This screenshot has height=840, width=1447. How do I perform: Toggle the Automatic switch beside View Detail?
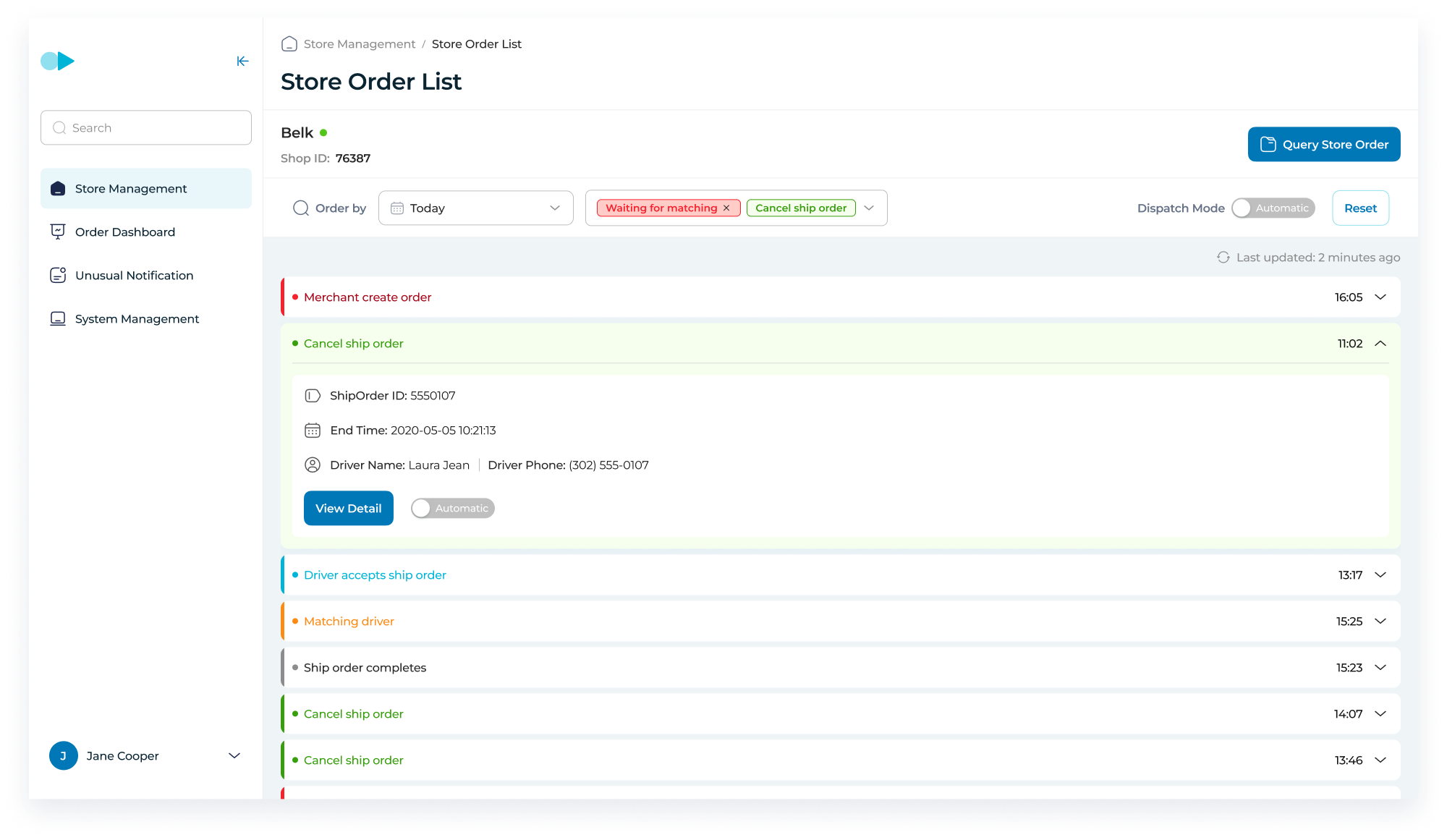pos(453,509)
